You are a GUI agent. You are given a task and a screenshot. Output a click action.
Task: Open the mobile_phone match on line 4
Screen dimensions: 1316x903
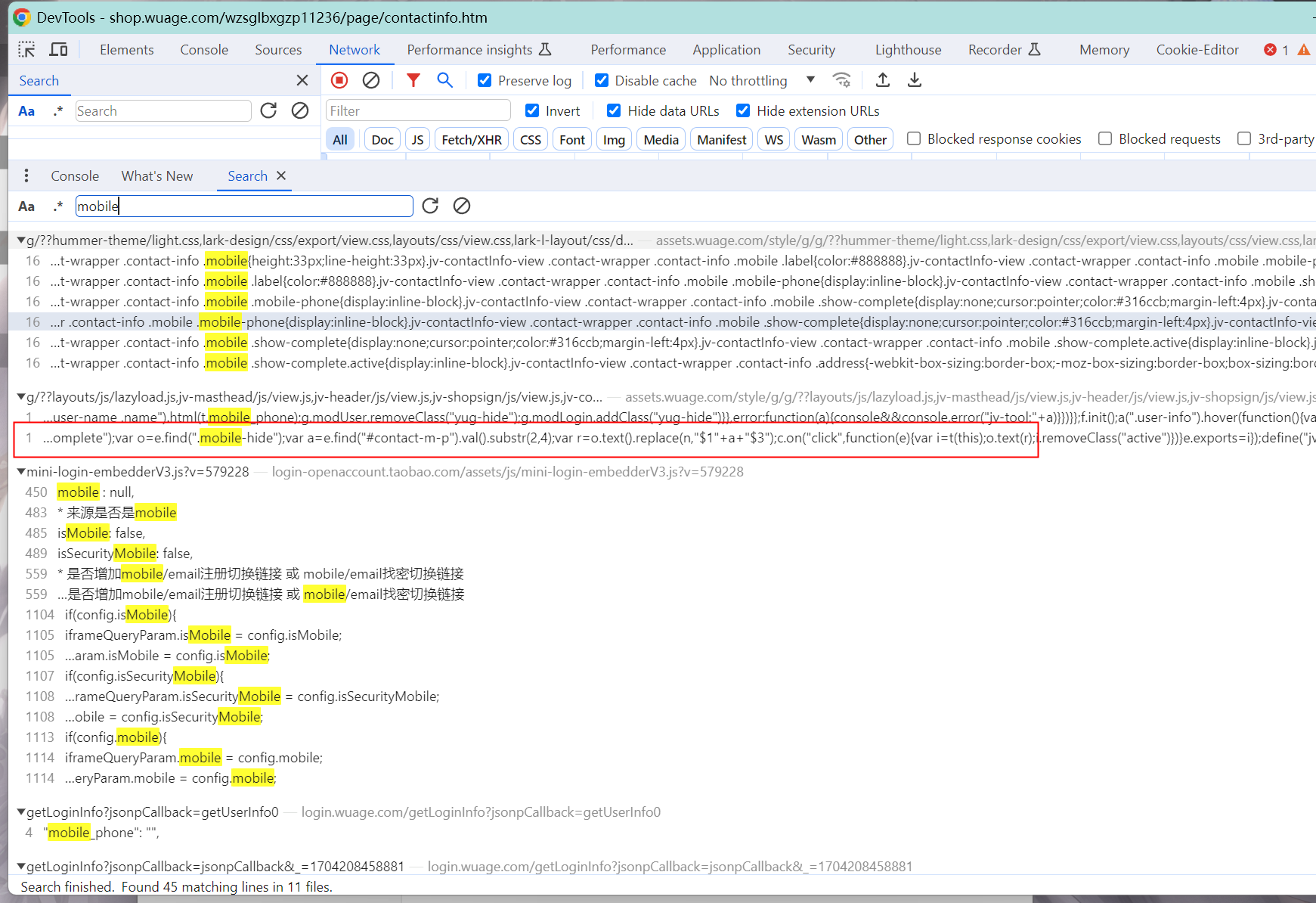(101, 833)
